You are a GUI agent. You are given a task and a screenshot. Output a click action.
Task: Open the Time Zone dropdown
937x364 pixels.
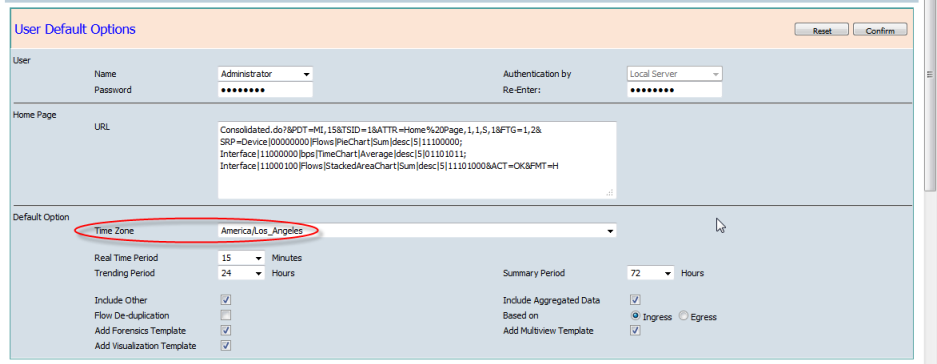[x=417, y=230]
